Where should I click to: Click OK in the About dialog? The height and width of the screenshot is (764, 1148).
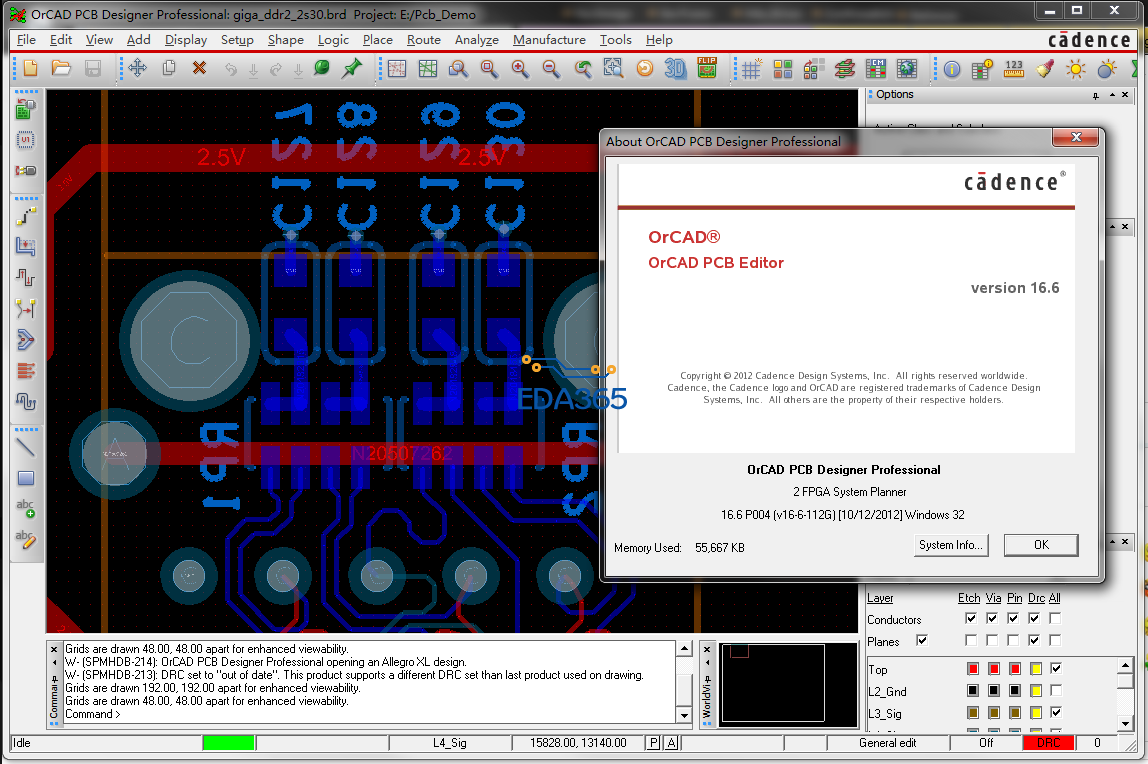coord(1041,545)
